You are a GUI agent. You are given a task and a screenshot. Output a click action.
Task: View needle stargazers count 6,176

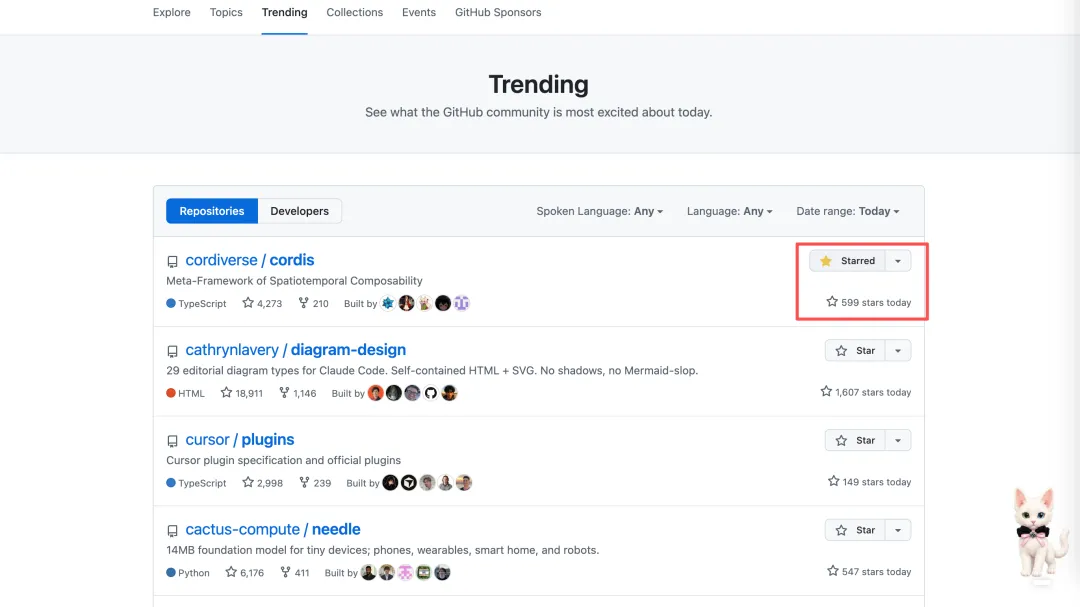(x=245, y=572)
